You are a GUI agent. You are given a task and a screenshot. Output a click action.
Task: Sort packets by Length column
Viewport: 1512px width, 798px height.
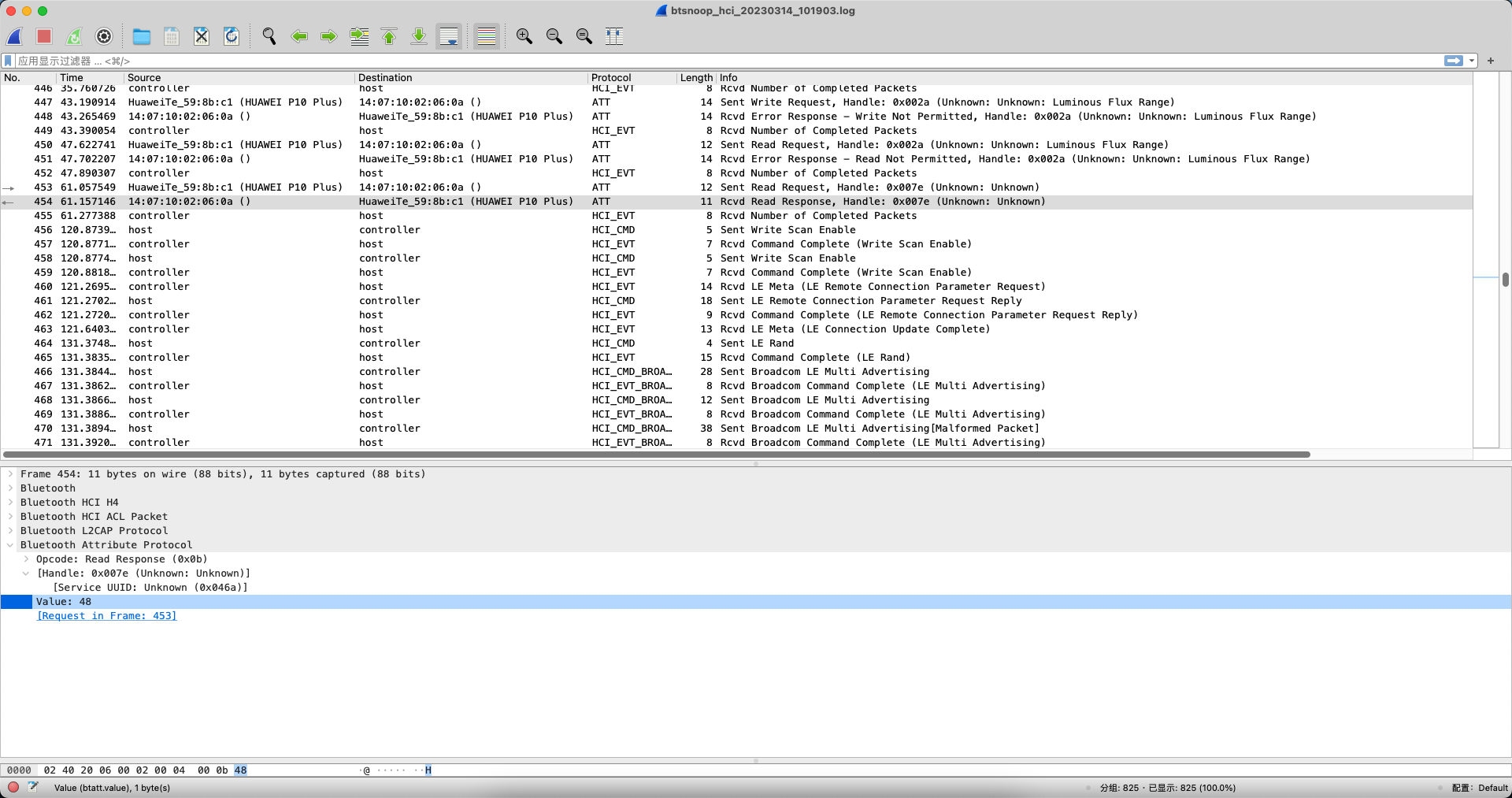[x=696, y=77]
